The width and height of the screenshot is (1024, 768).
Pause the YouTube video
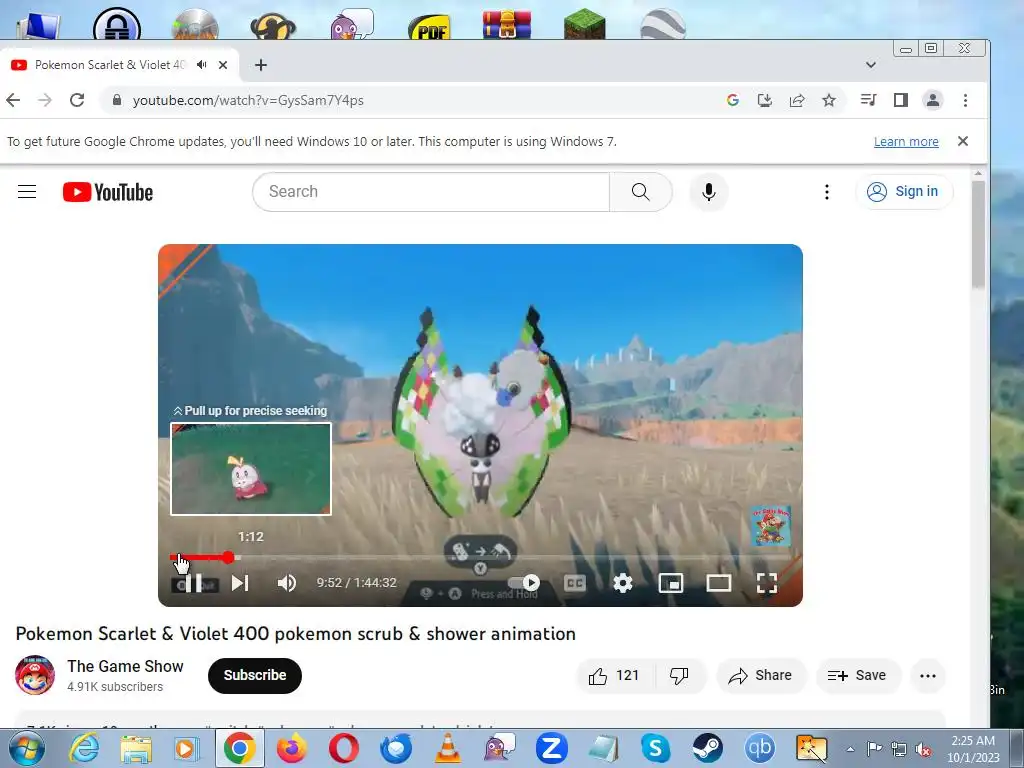pos(193,583)
